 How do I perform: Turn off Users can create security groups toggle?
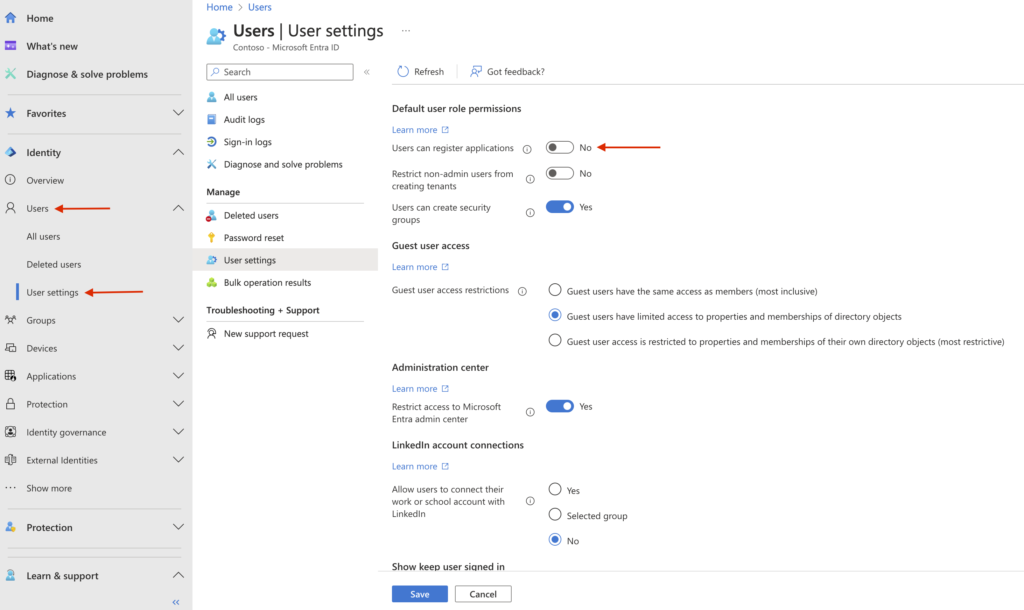point(559,207)
